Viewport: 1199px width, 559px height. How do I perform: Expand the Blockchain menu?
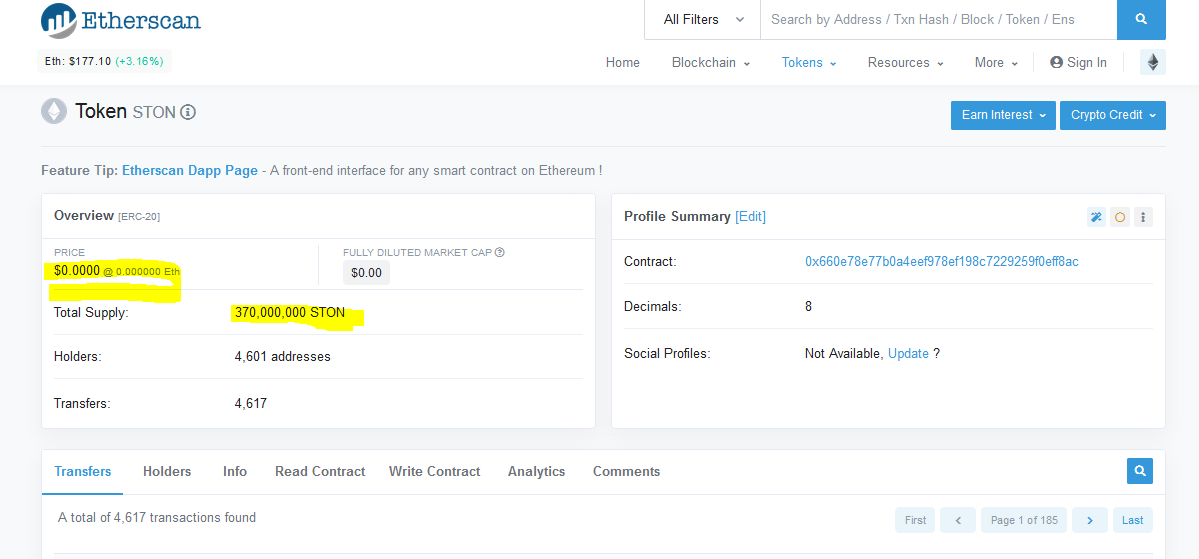pyautogui.click(x=710, y=62)
